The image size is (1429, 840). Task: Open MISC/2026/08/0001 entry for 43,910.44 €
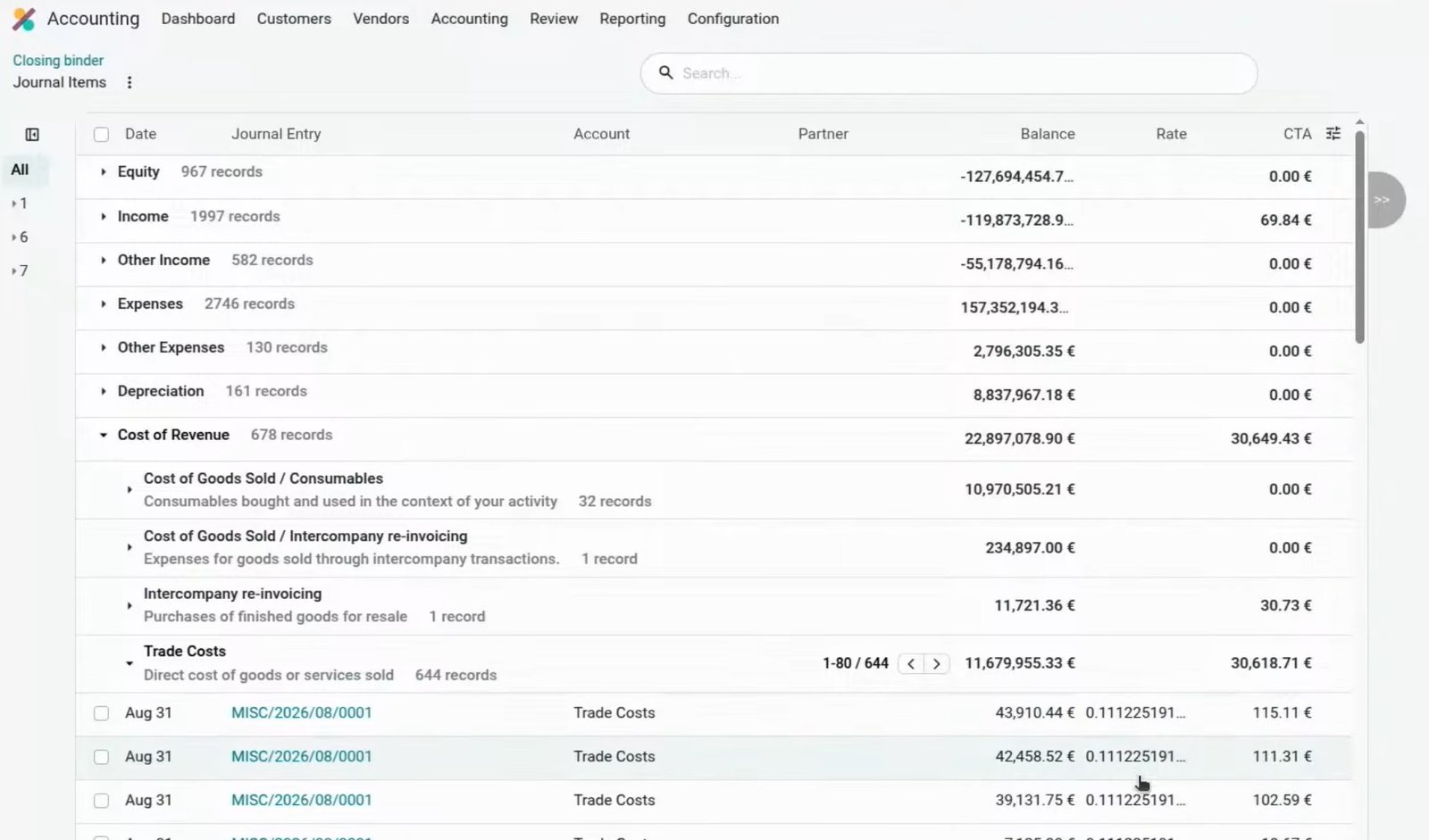pos(301,712)
